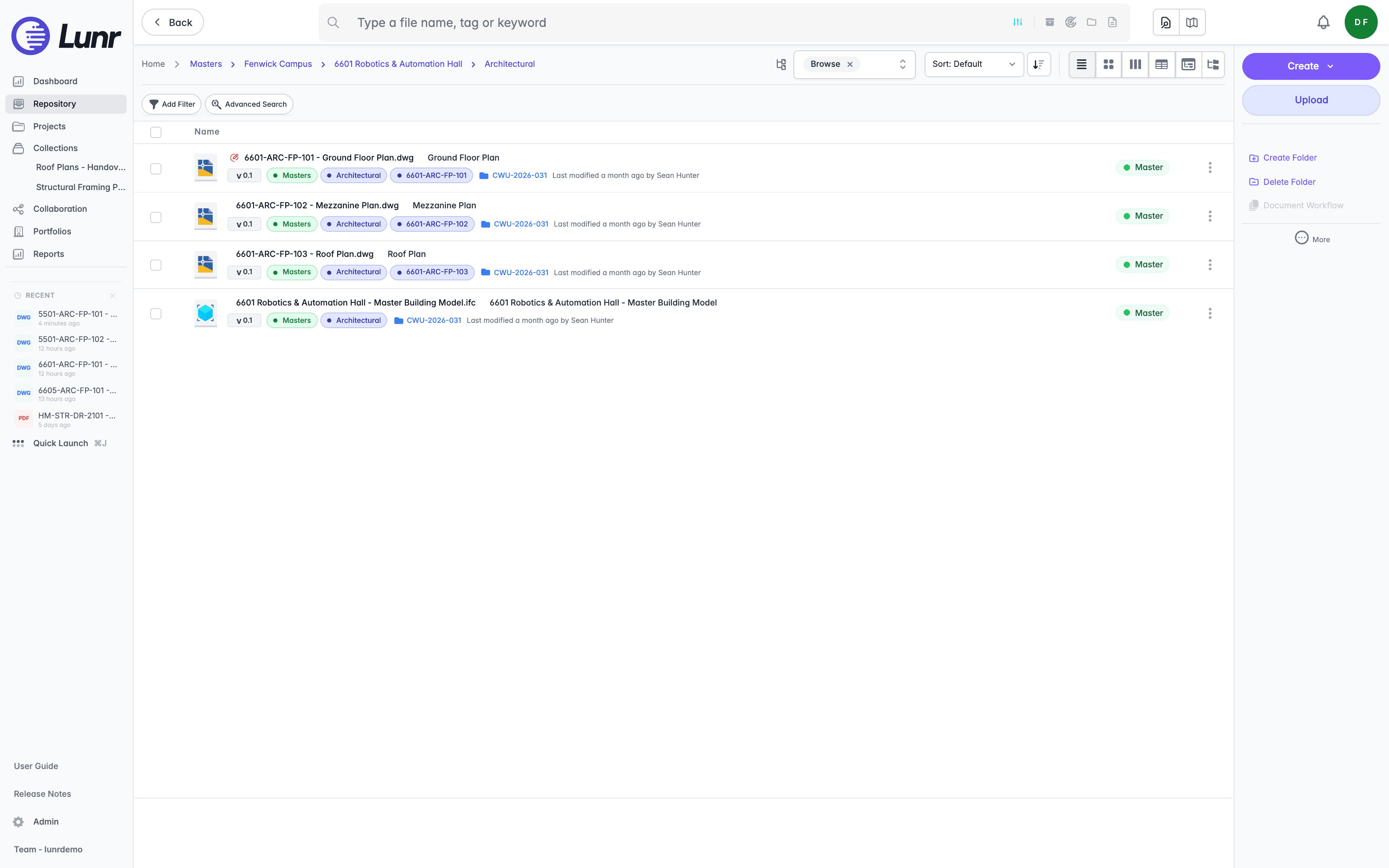The image size is (1389, 868).
Task: Remove the Browse chip
Action: (850, 64)
